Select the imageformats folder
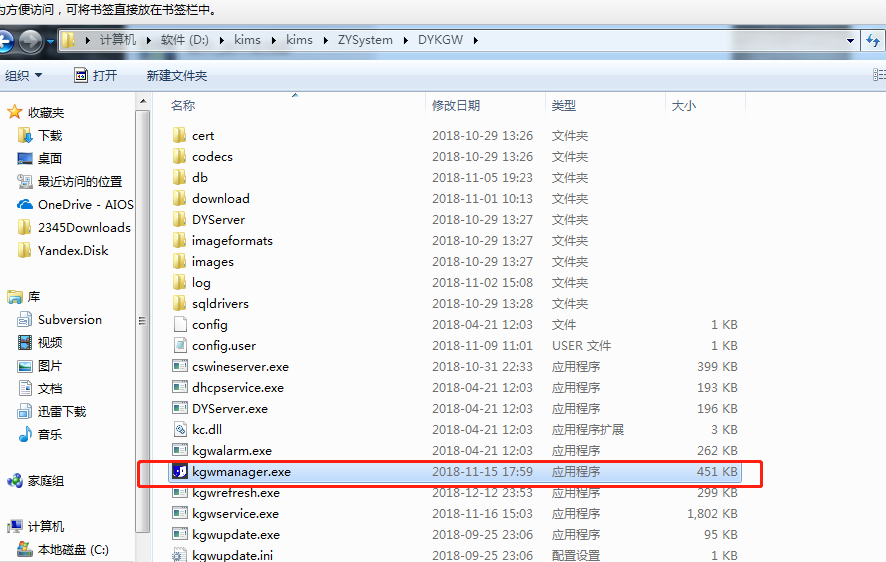 point(232,241)
